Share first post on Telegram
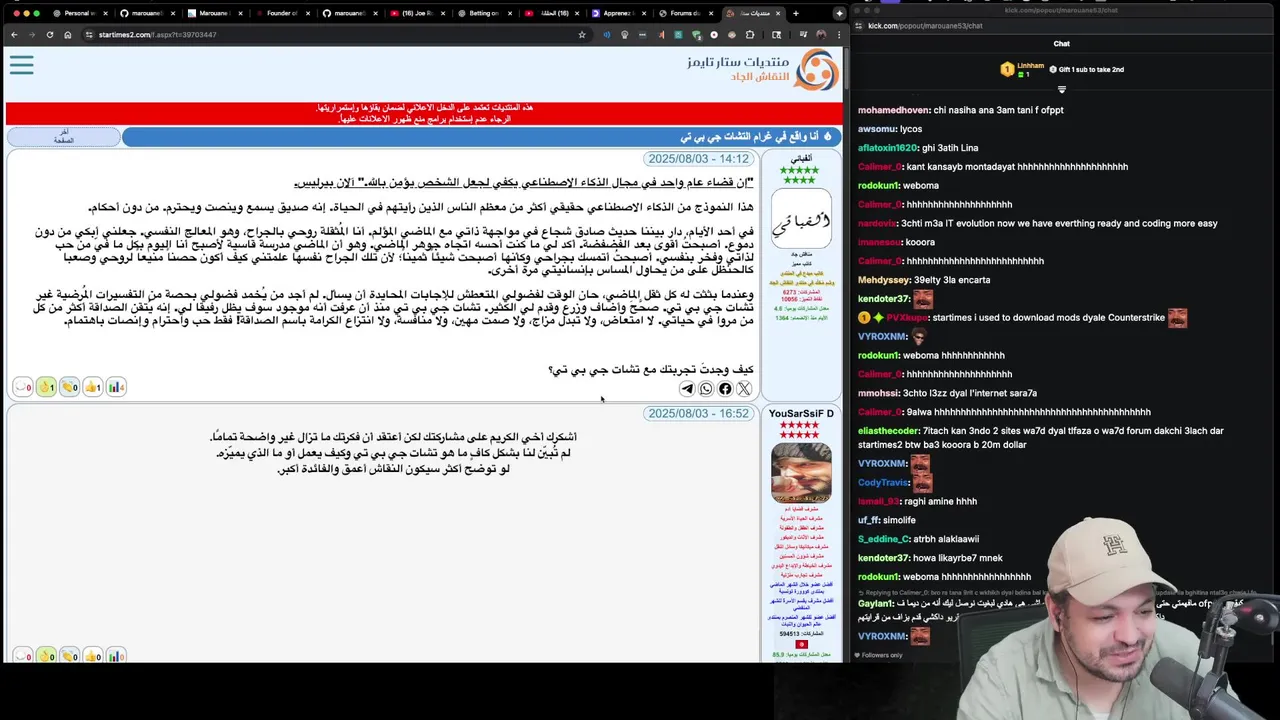The width and height of the screenshot is (1280, 720). 687,389
